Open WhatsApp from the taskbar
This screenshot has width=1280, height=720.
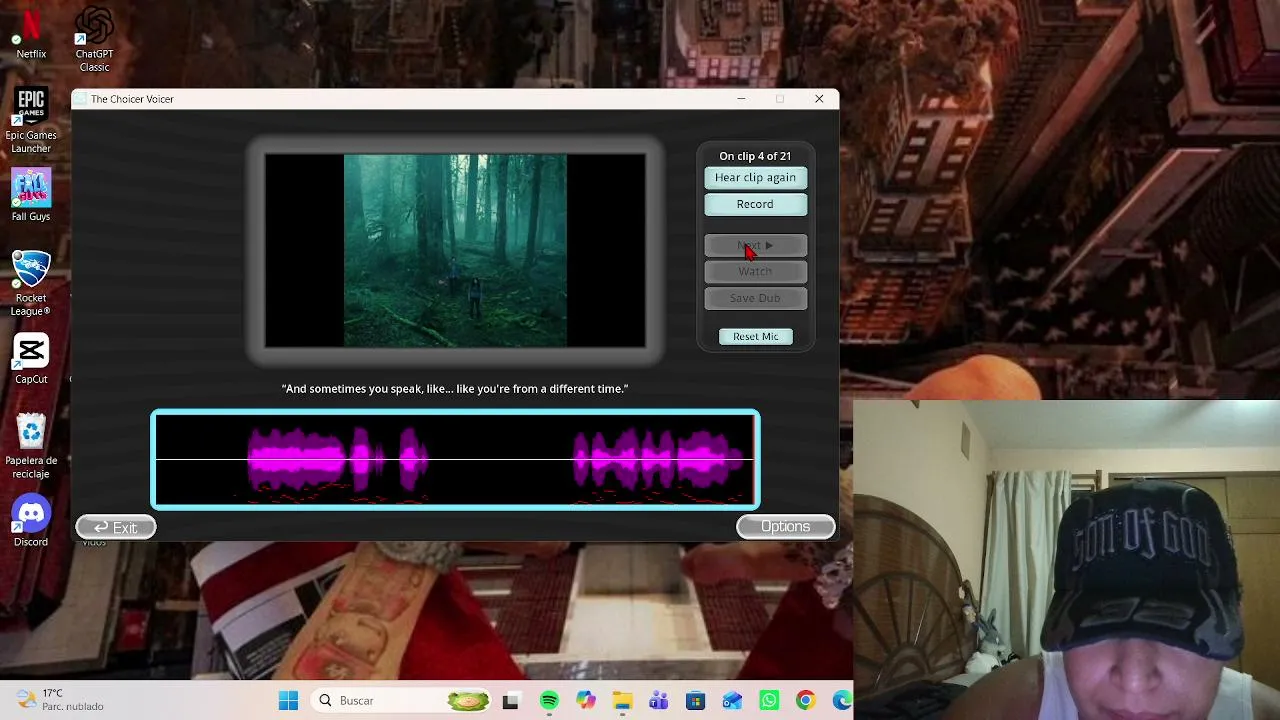pyautogui.click(x=768, y=701)
